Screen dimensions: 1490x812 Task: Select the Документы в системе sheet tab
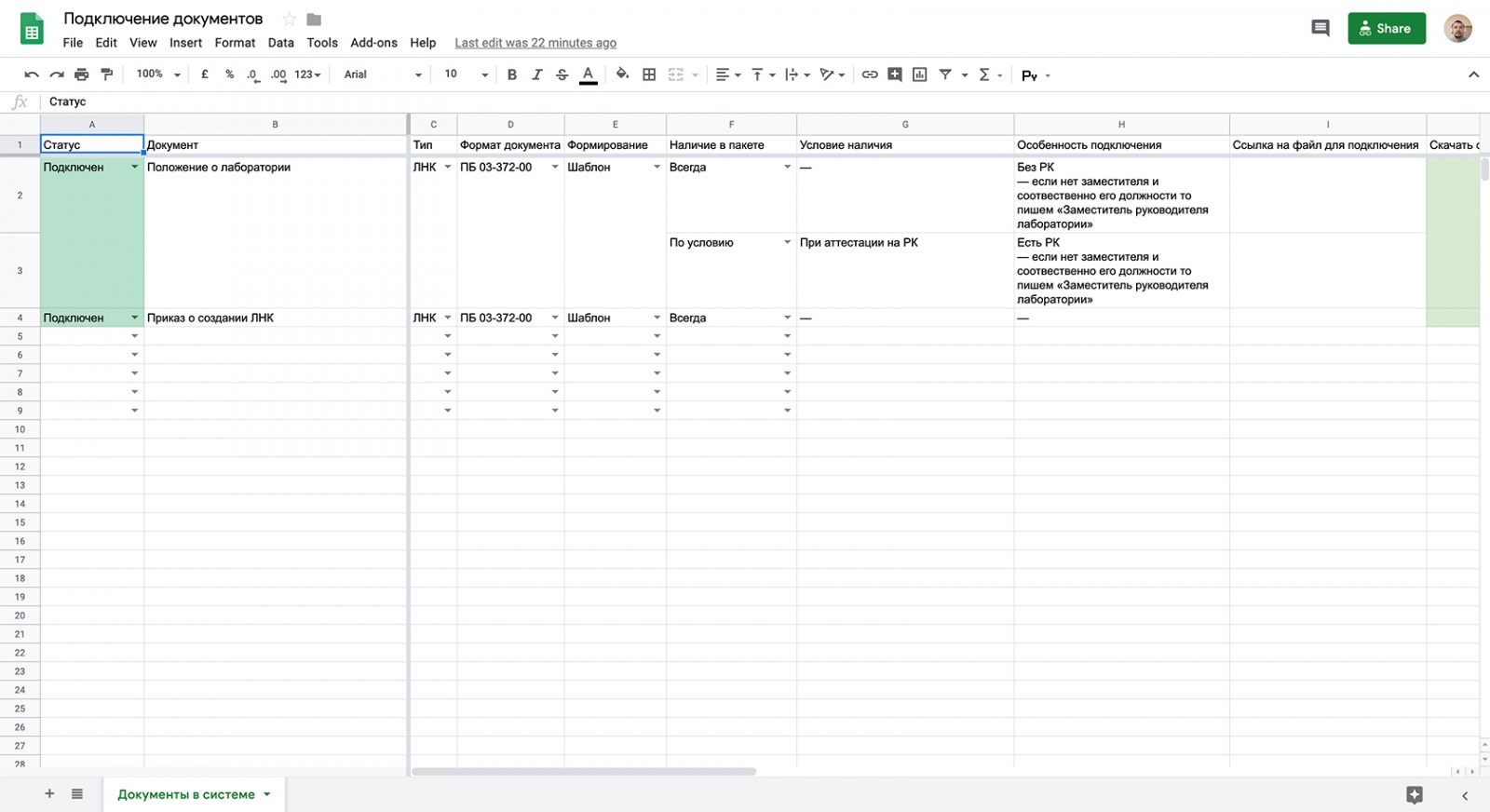[186, 794]
